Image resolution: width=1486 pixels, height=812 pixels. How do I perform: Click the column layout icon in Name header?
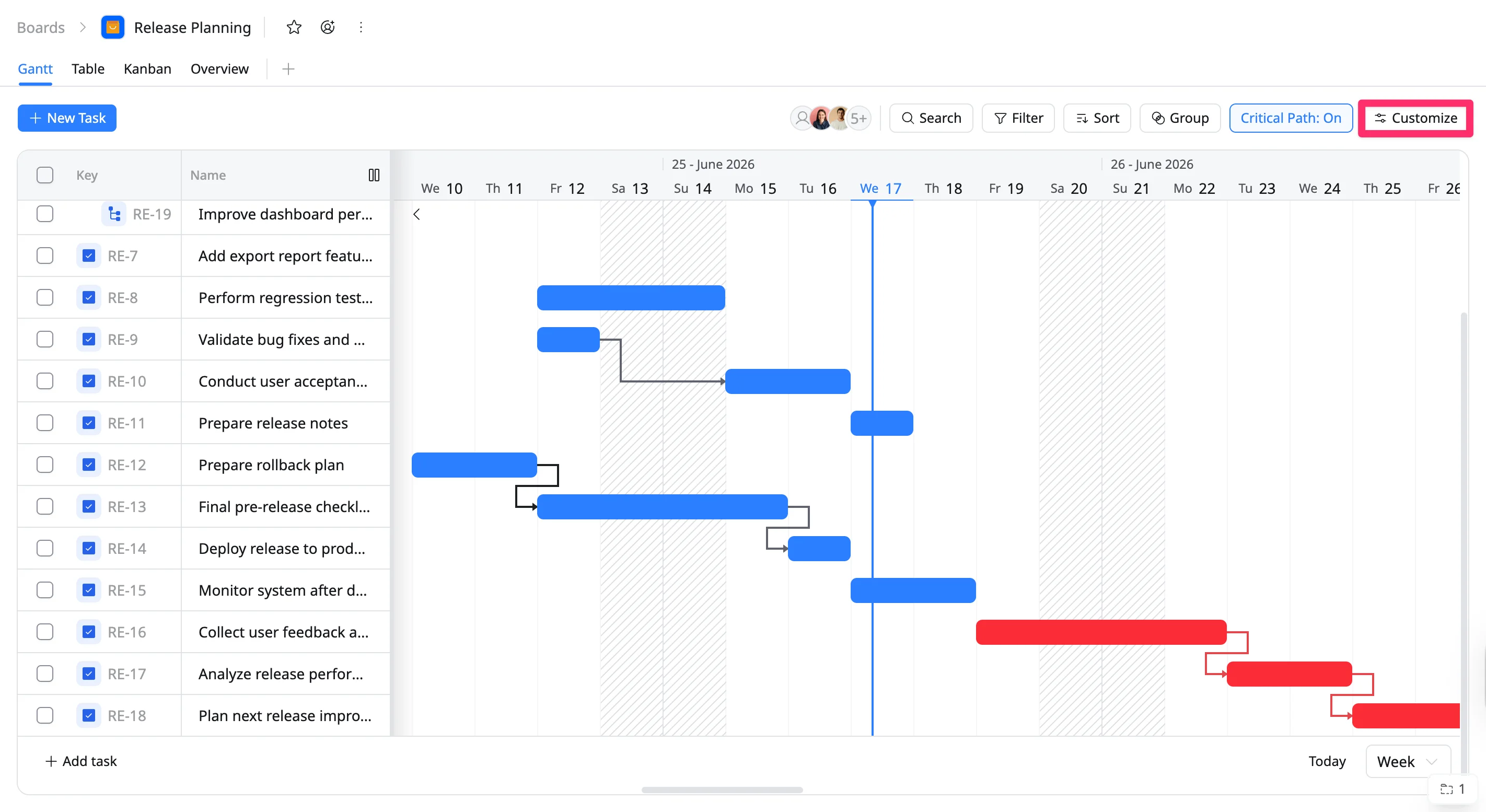(x=374, y=175)
